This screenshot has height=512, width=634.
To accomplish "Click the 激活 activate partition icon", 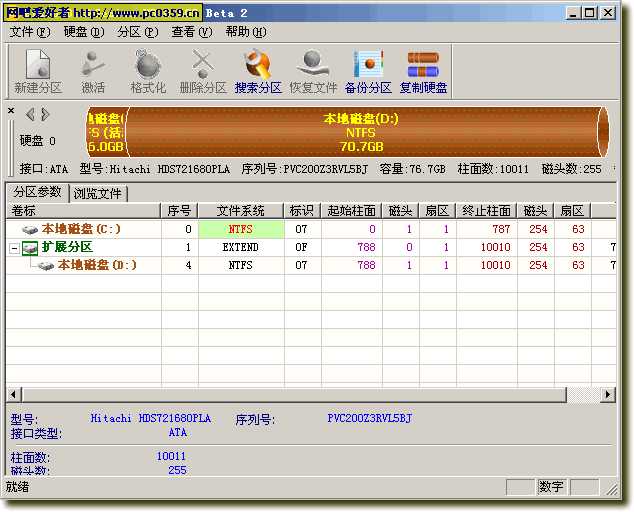I will point(93,63).
